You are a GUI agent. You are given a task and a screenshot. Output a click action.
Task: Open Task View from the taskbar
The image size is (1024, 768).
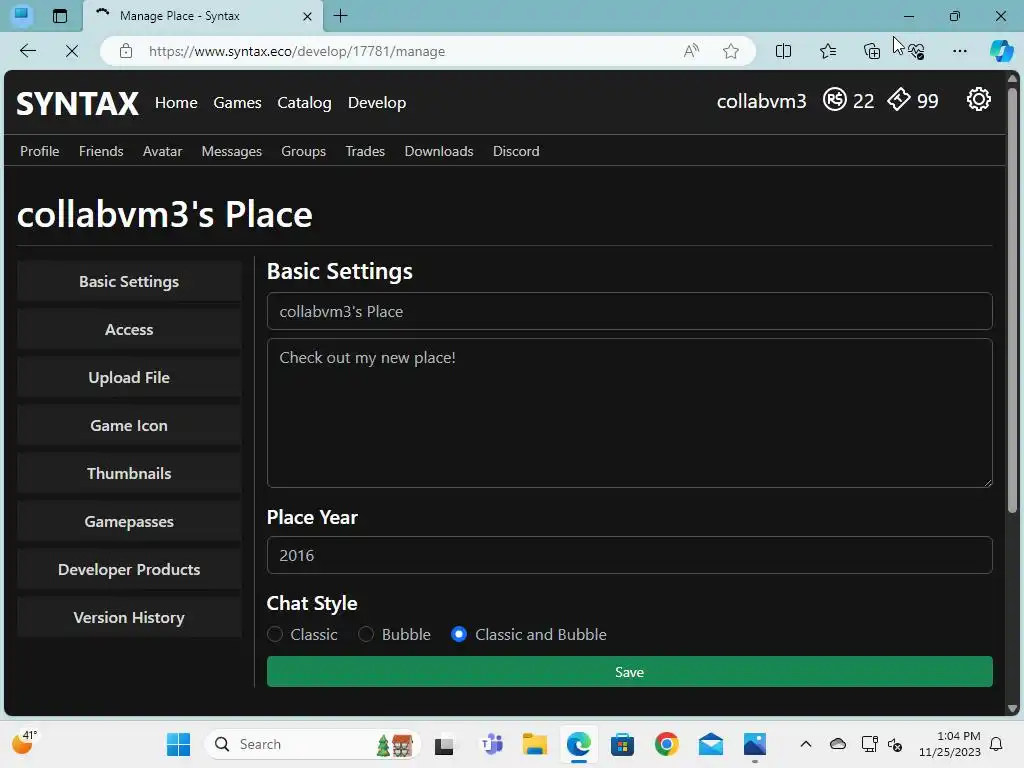[444, 744]
